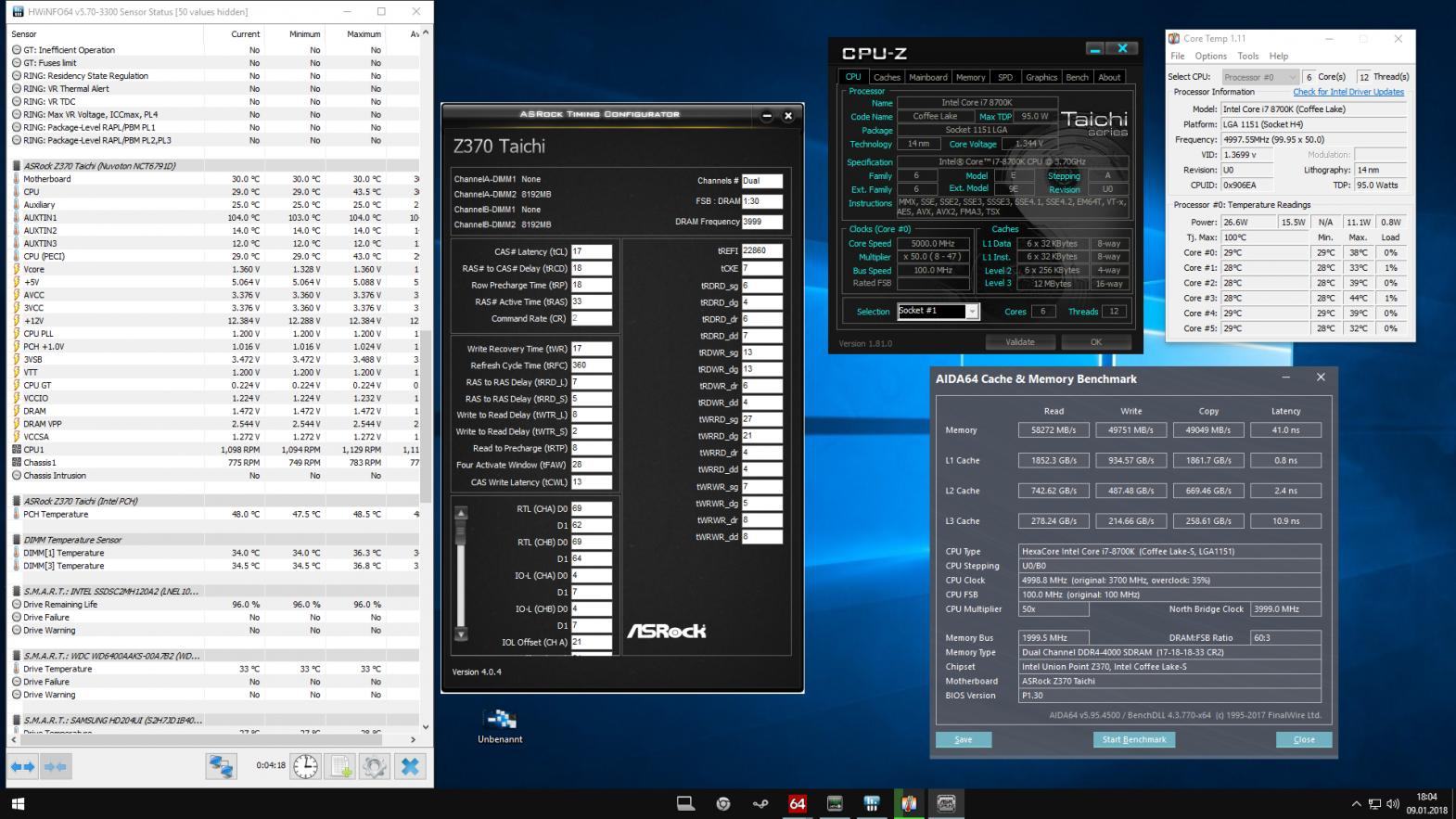Image resolution: width=1456 pixels, height=819 pixels.
Task: Click the DRAM Frequency value field
Action: (762, 222)
